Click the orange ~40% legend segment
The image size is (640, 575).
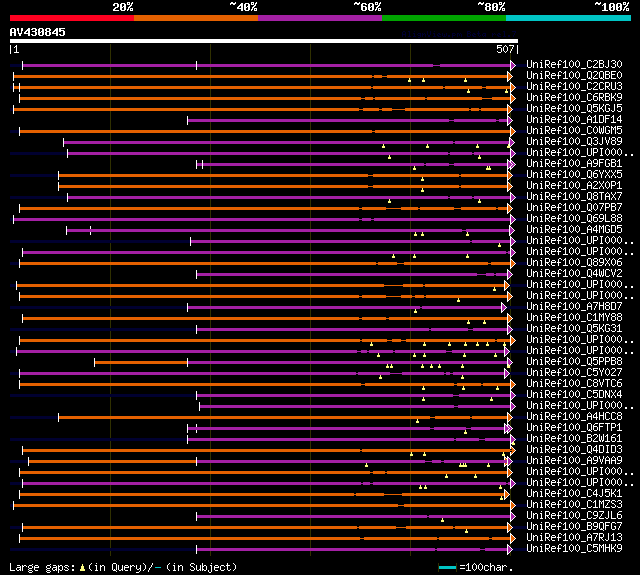(x=196, y=18)
